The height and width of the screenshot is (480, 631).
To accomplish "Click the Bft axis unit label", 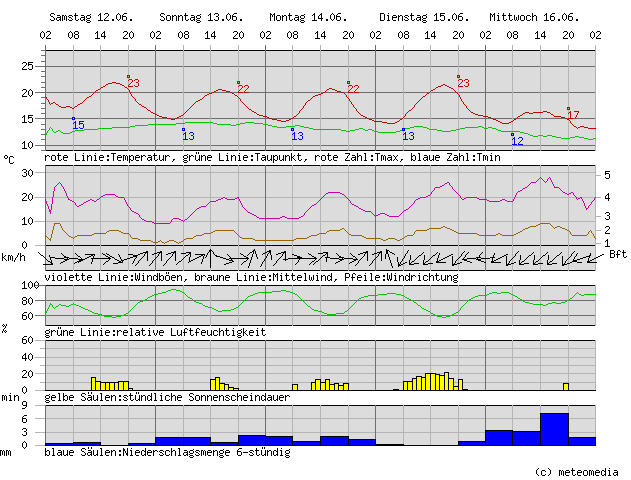I will (617, 254).
